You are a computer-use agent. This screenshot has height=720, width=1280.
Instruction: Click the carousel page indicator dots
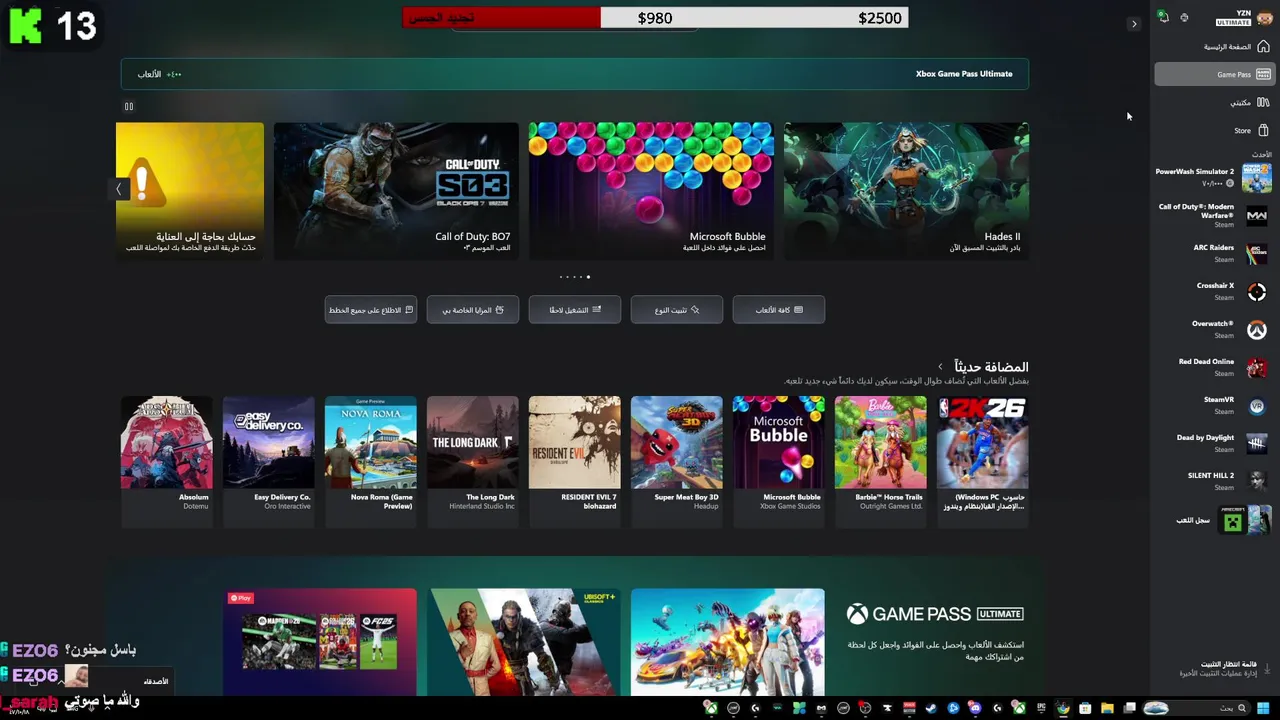pyautogui.click(x=575, y=277)
